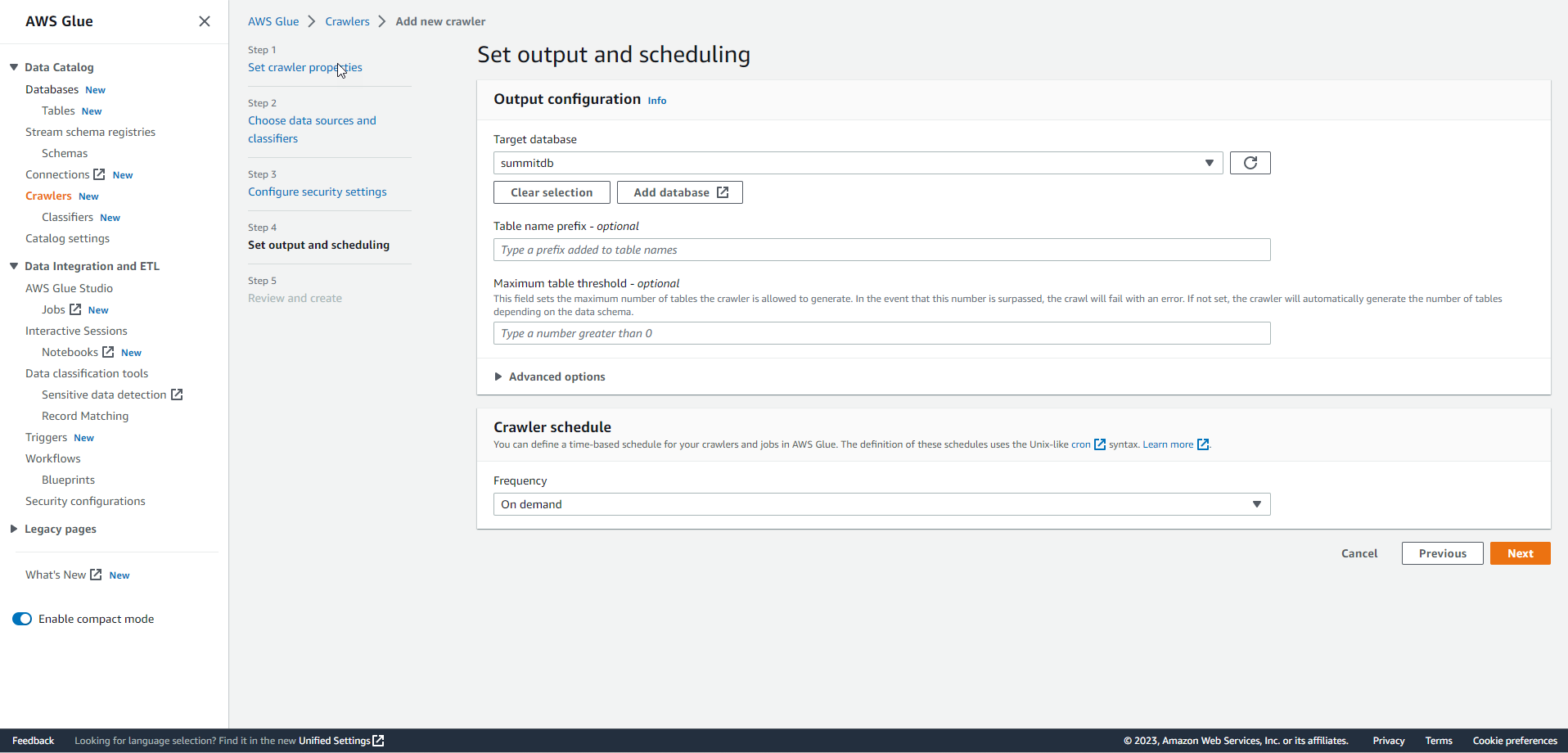1568x753 pixels.
Task: Open Unified Settings link
Action: click(x=335, y=741)
